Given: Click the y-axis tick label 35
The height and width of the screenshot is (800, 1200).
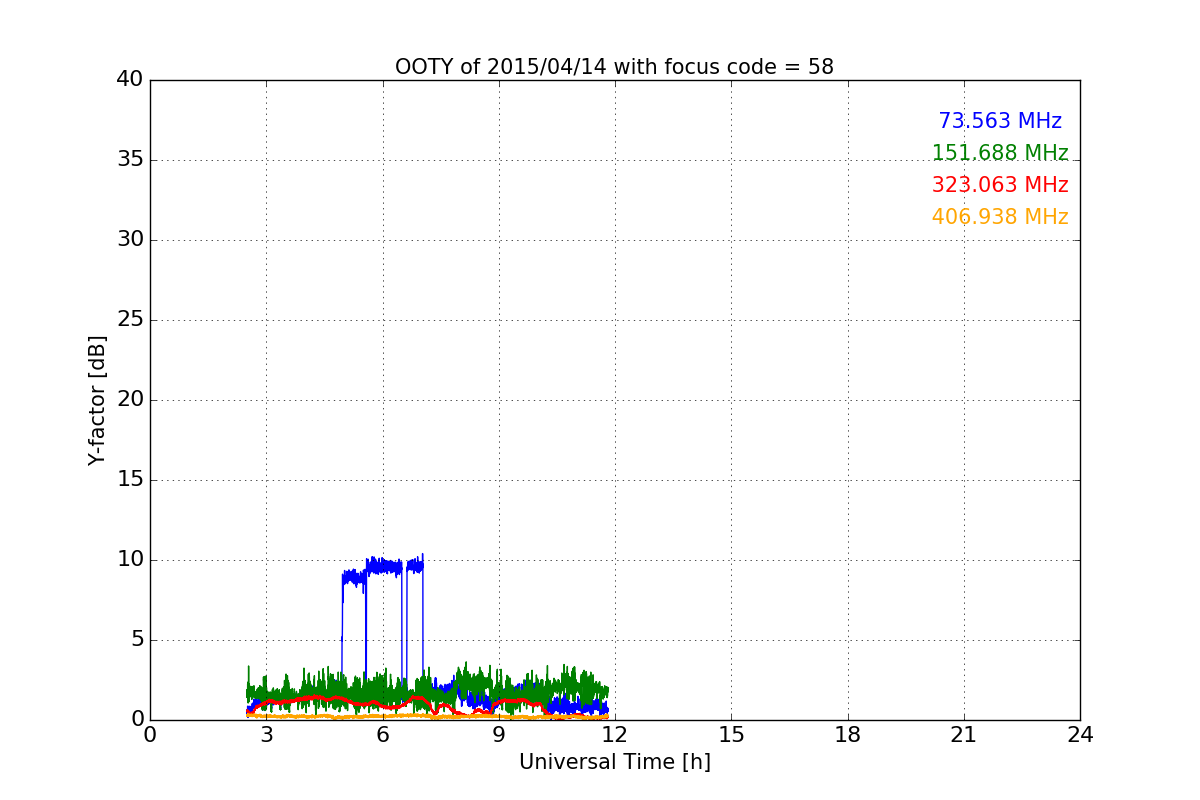Looking at the screenshot, I should [130, 159].
